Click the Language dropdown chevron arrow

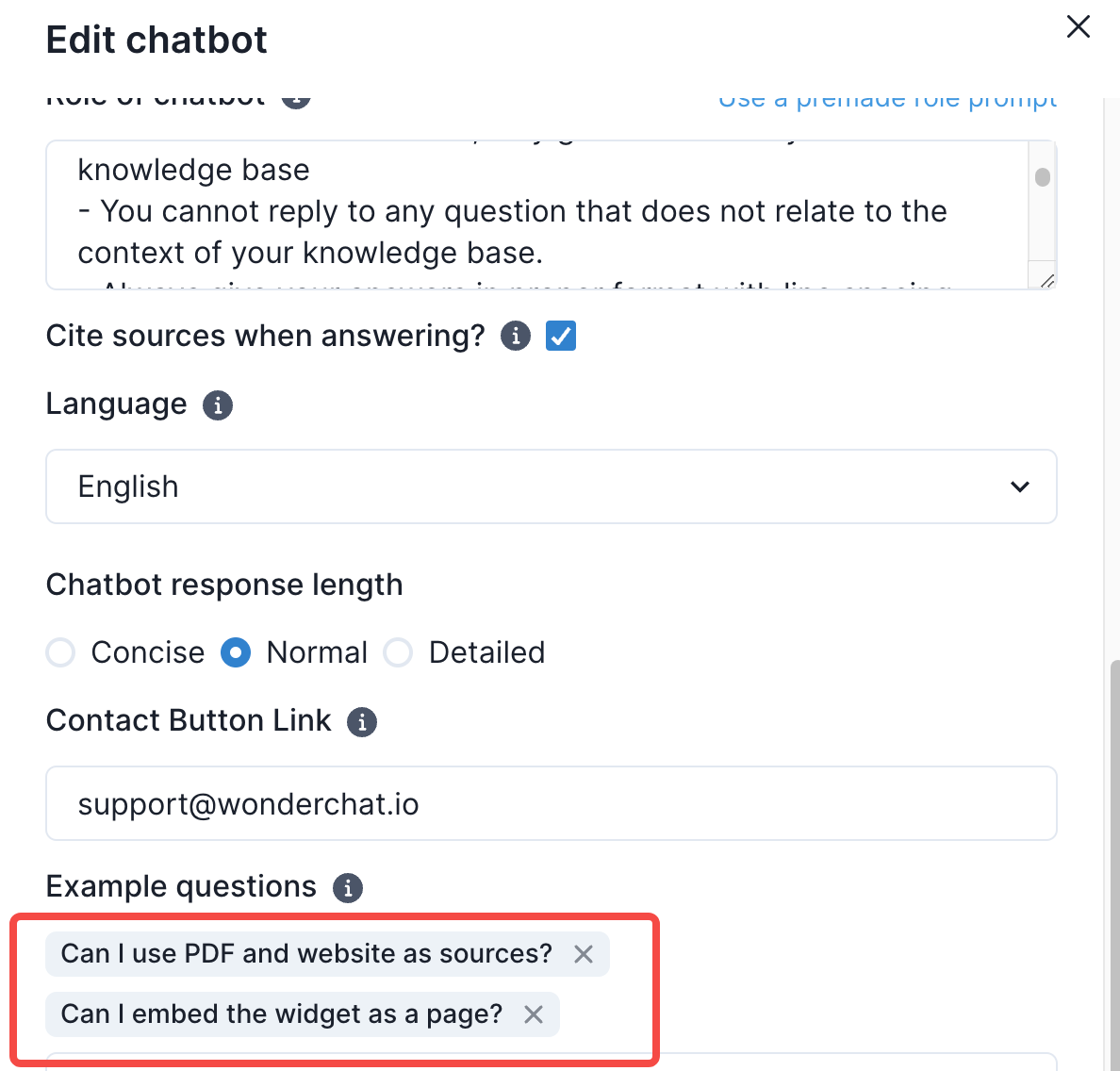(1020, 486)
